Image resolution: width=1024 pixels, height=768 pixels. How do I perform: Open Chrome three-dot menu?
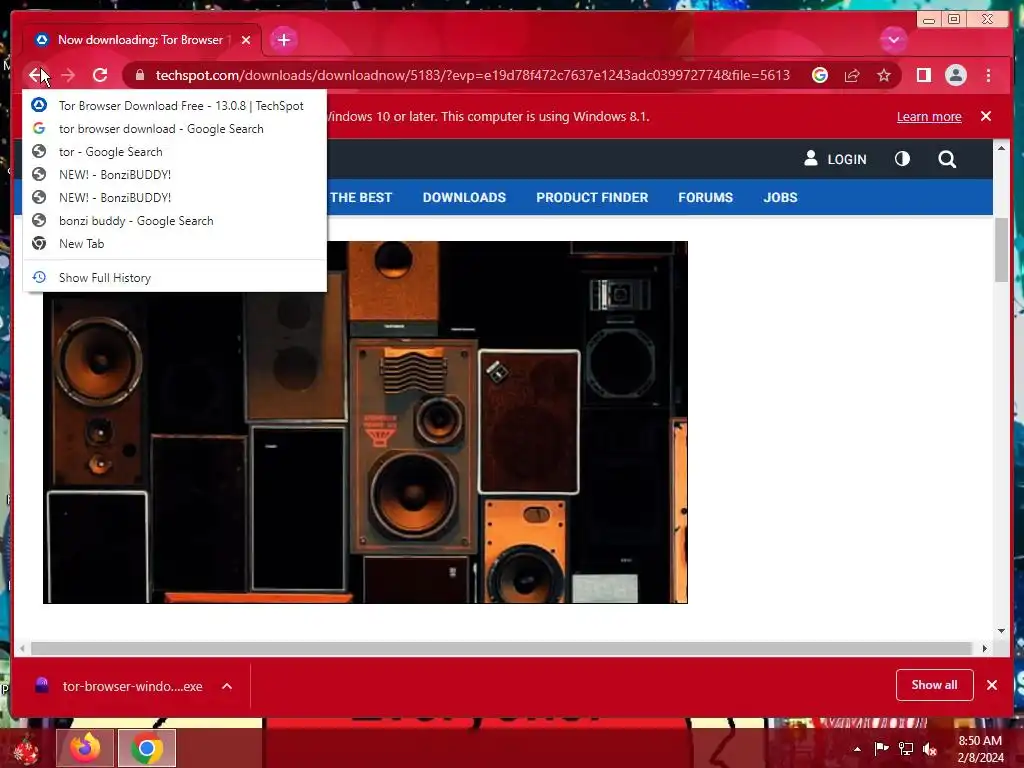pyautogui.click(x=988, y=75)
